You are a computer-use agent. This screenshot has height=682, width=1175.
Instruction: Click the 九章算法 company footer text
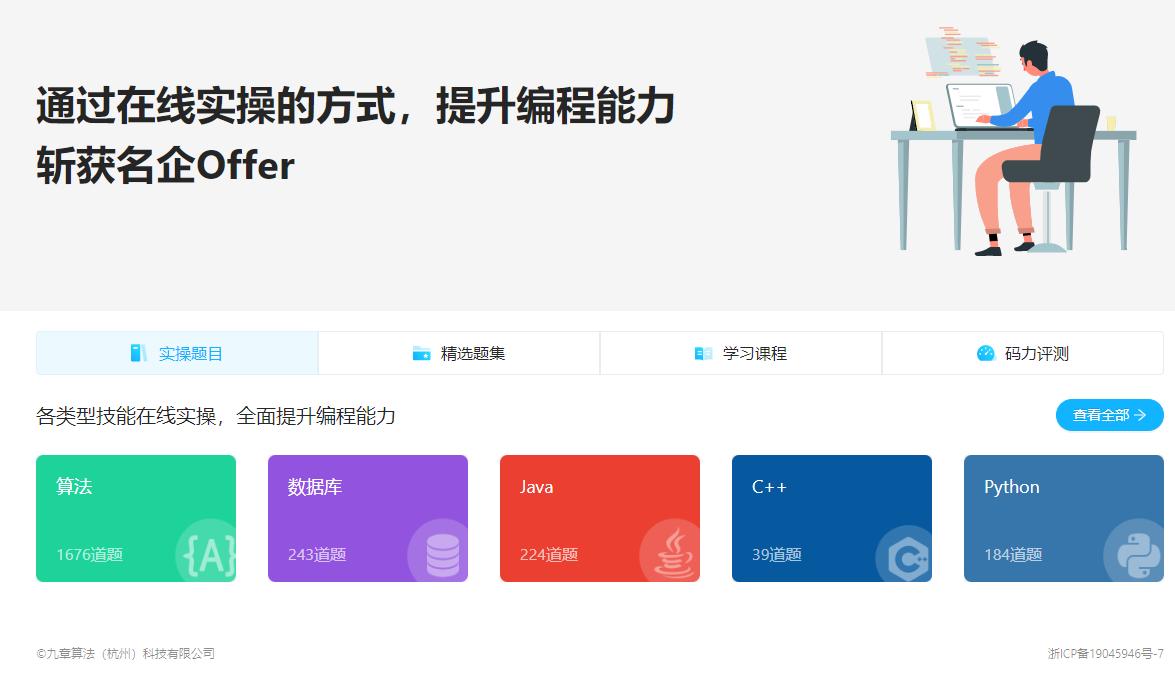[x=126, y=654]
